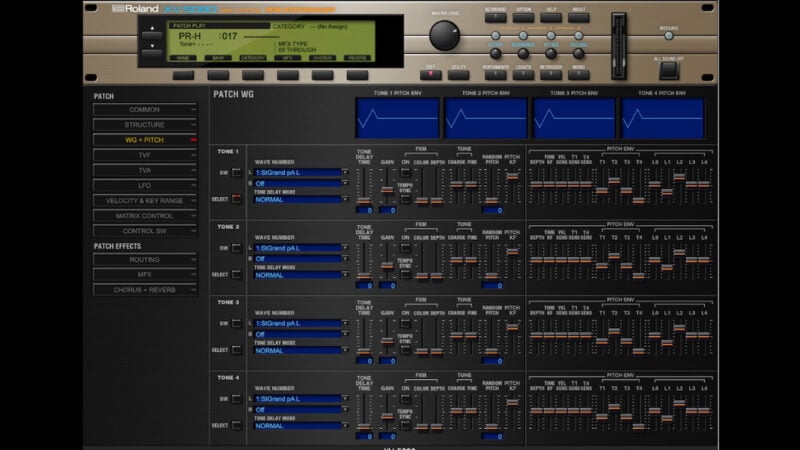Click the Roland logo

(135, 9)
